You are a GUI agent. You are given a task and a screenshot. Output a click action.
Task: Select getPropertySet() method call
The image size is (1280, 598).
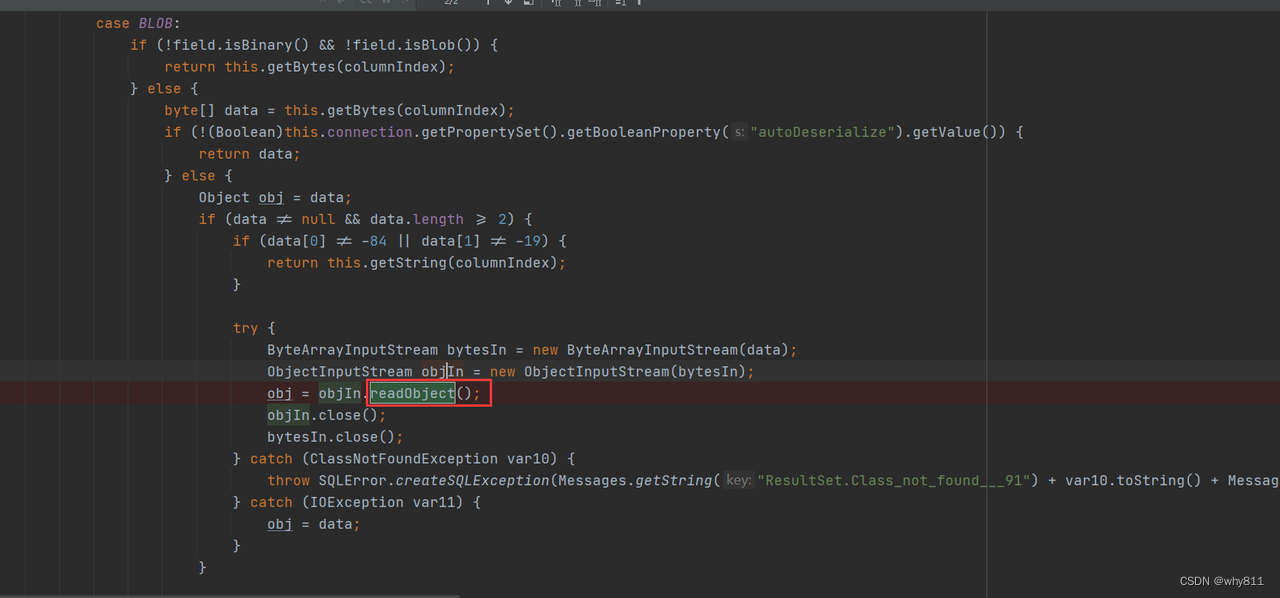click(x=489, y=132)
